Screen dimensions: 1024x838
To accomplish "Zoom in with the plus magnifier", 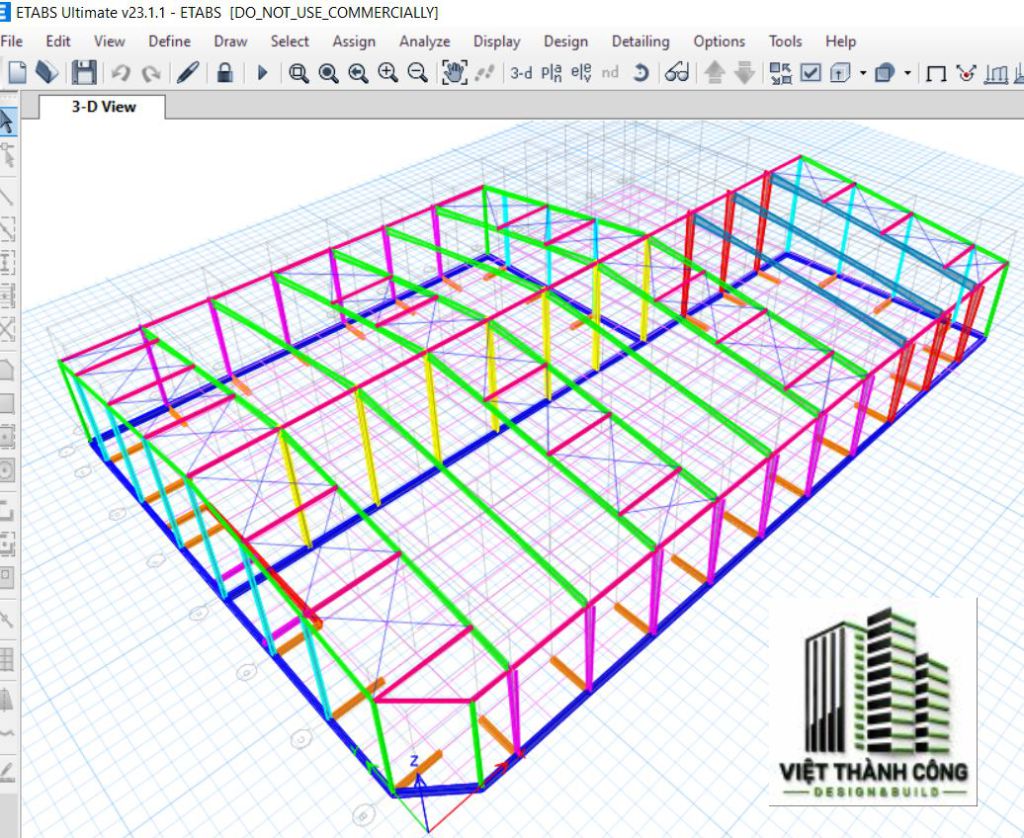I will (388, 73).
